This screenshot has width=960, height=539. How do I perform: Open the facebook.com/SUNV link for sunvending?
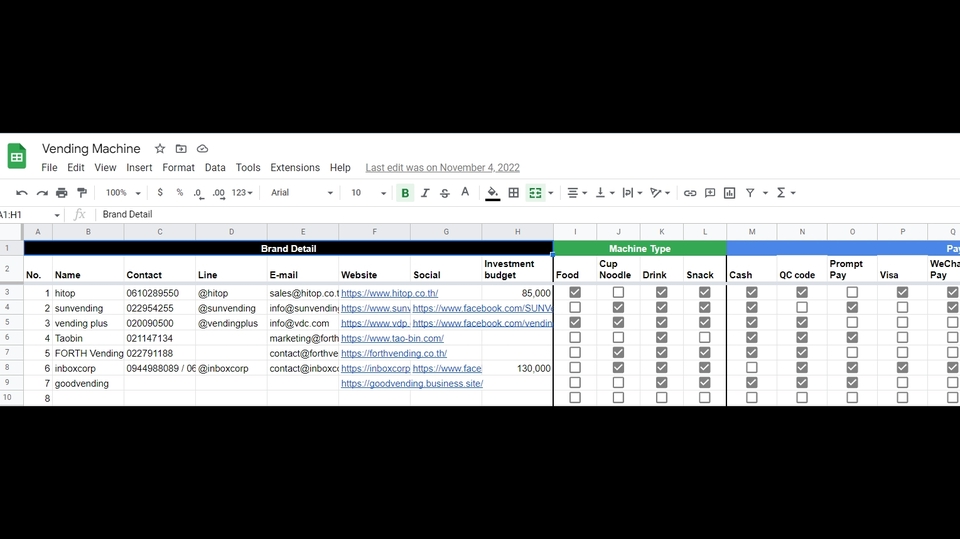tap(482, 308)
